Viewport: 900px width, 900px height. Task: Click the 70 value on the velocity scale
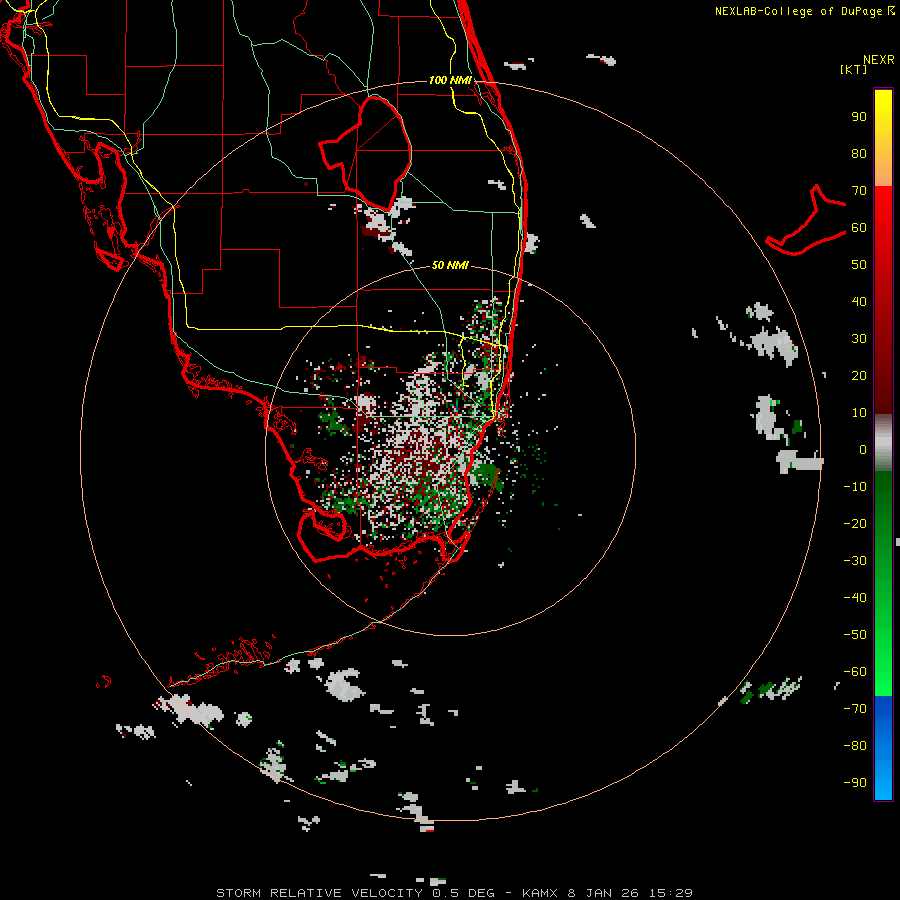(x=859, y=191)
